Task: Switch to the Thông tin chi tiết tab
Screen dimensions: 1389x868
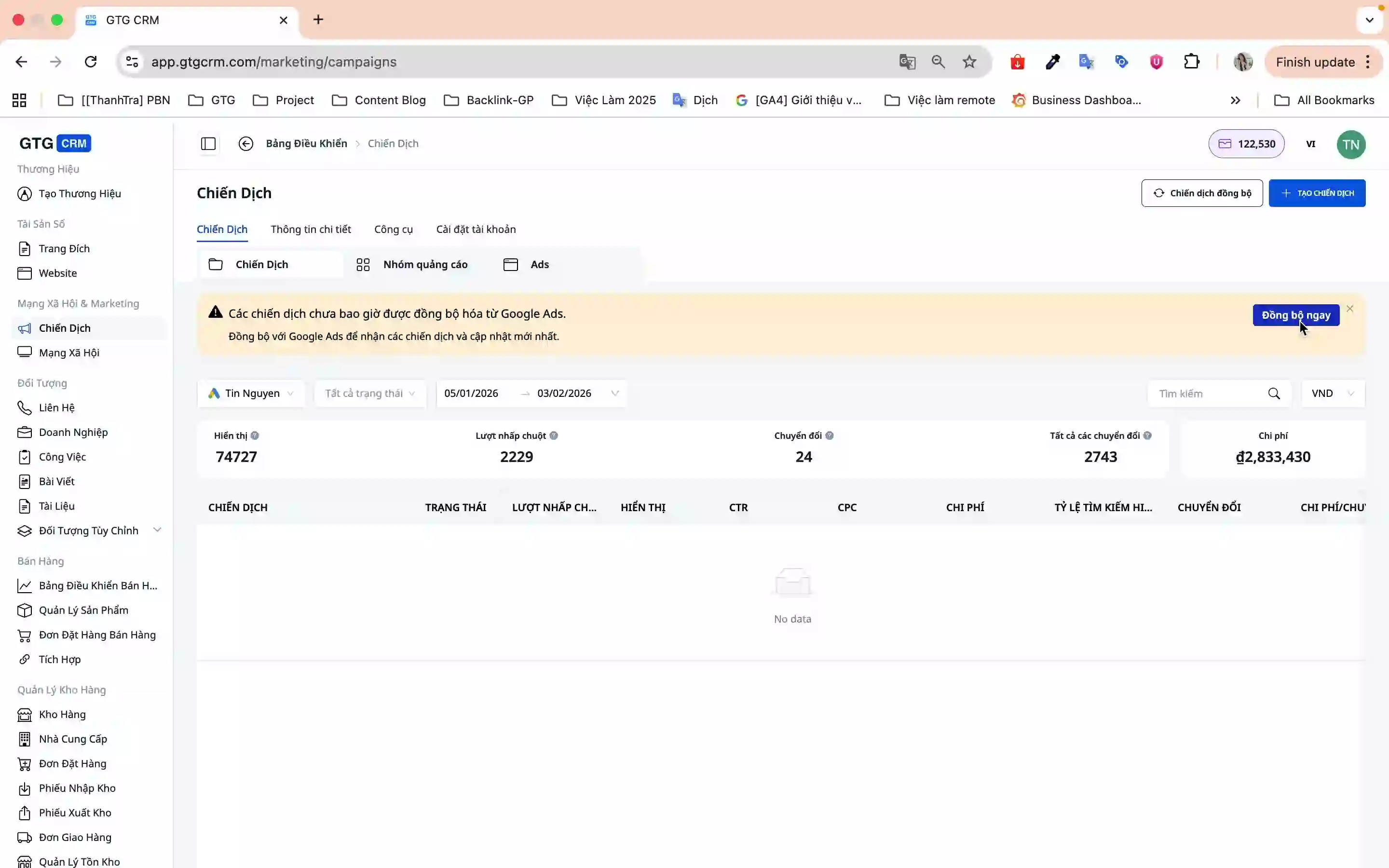Action: pos(311,230)
